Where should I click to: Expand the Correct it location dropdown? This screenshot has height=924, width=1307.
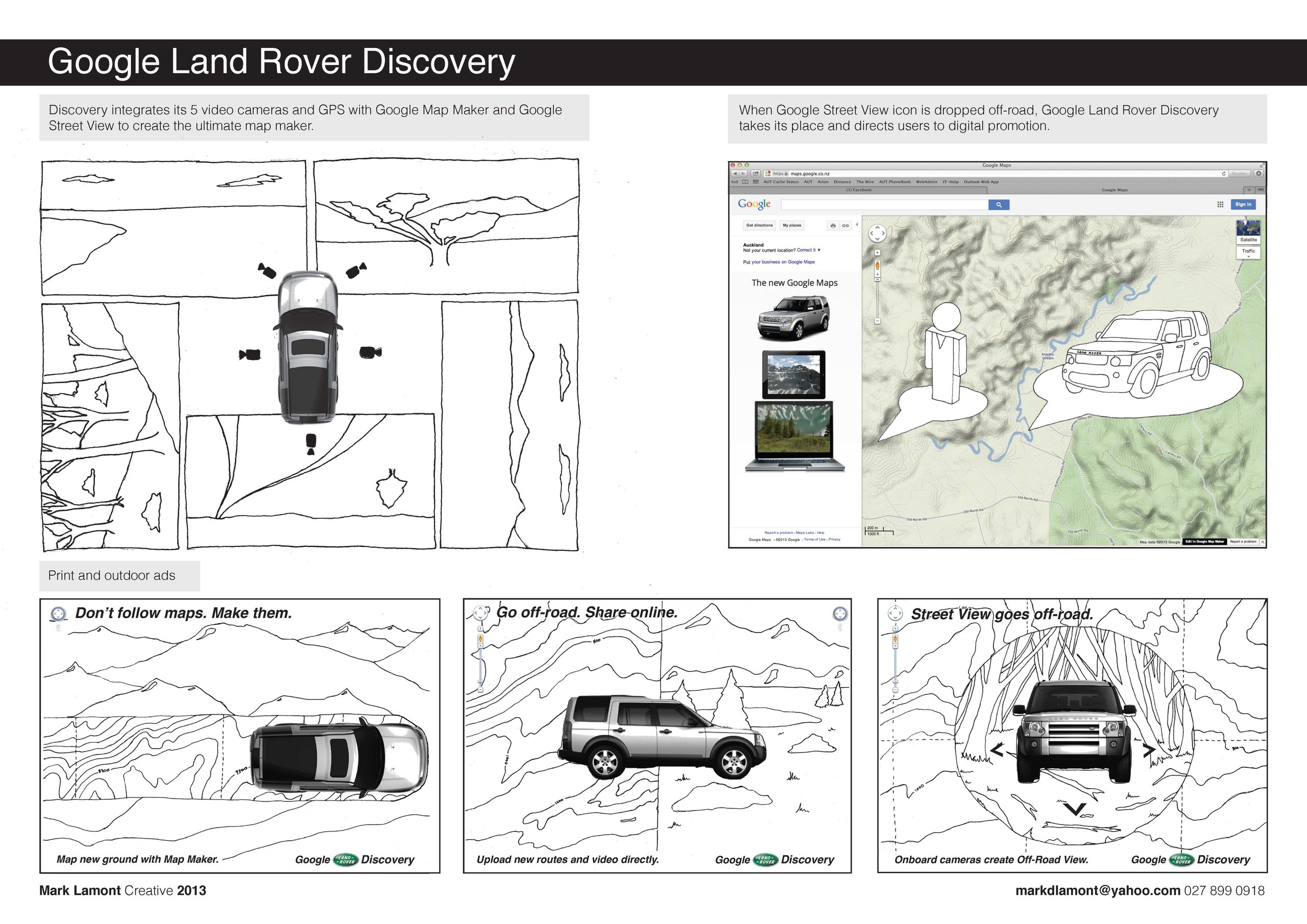808,251
